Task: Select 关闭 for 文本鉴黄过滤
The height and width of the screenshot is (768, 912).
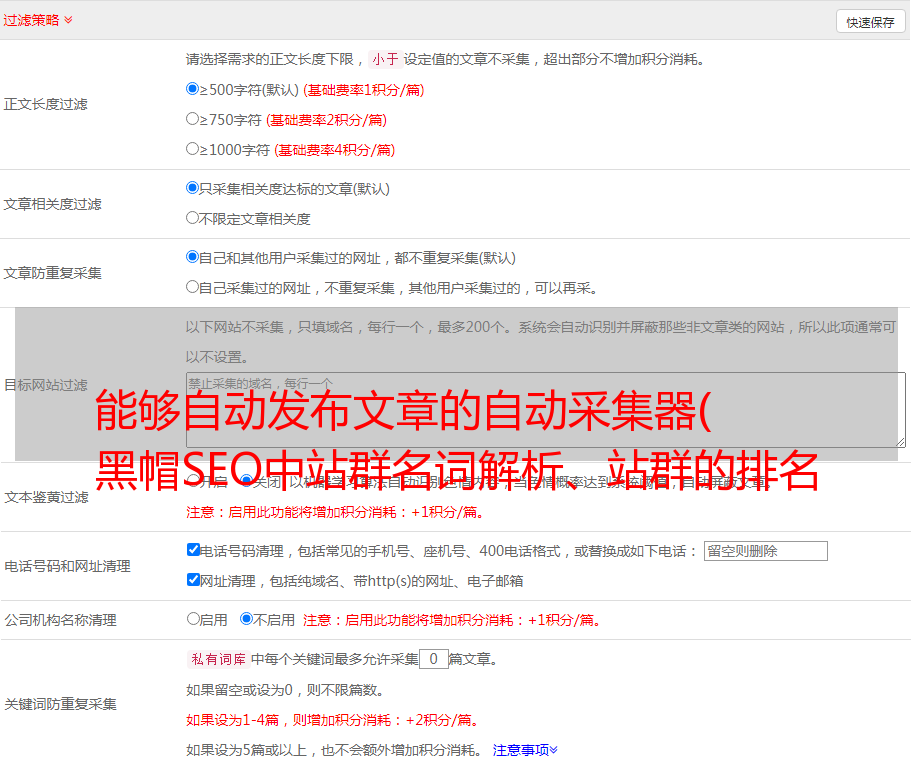Action: coord(246,481)
